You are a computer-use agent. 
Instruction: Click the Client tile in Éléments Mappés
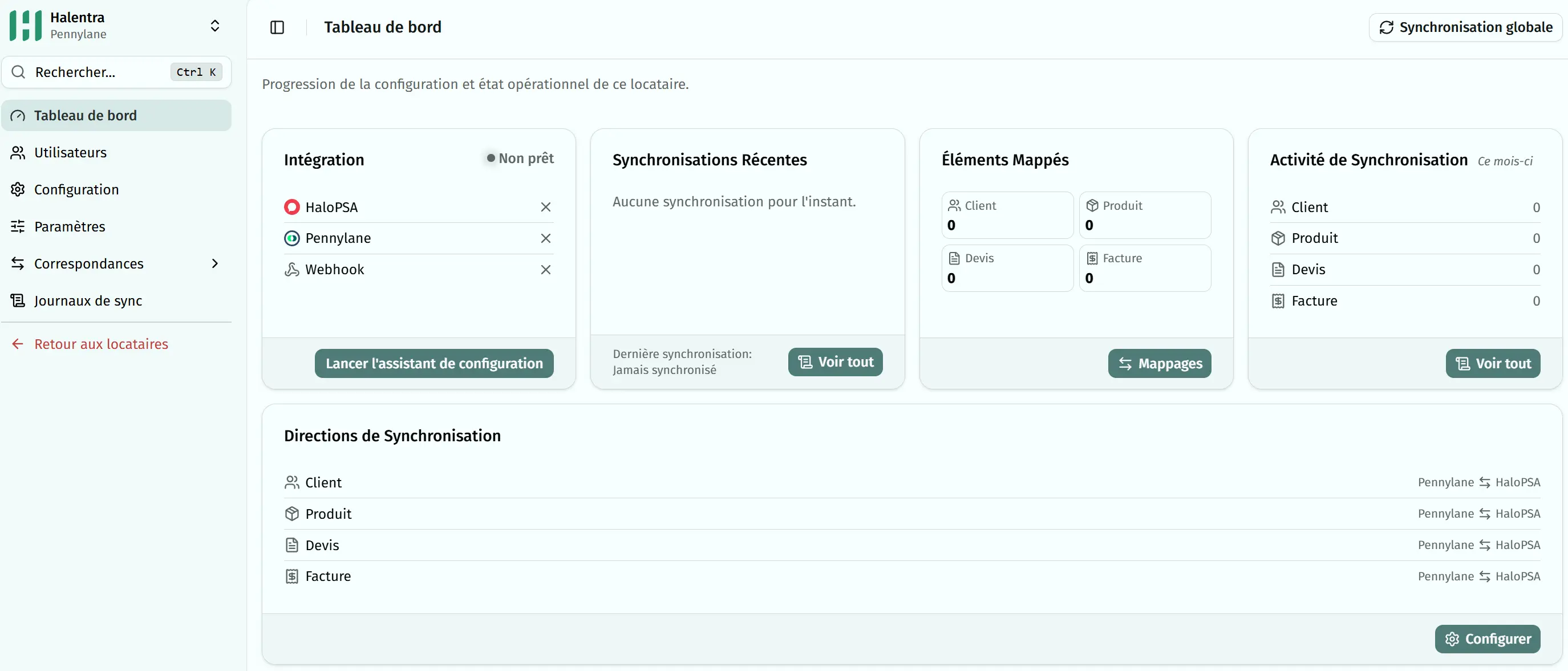tap(1007, 215)
